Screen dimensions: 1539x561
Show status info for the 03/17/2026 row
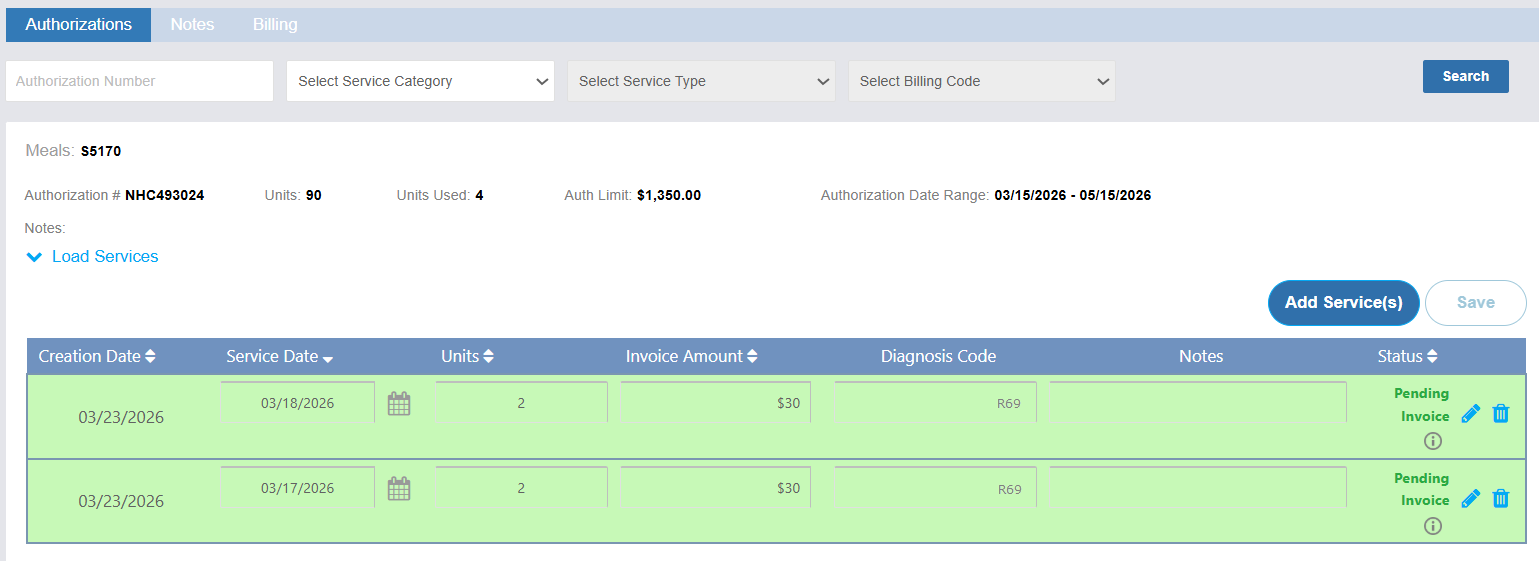point(1432,526)
